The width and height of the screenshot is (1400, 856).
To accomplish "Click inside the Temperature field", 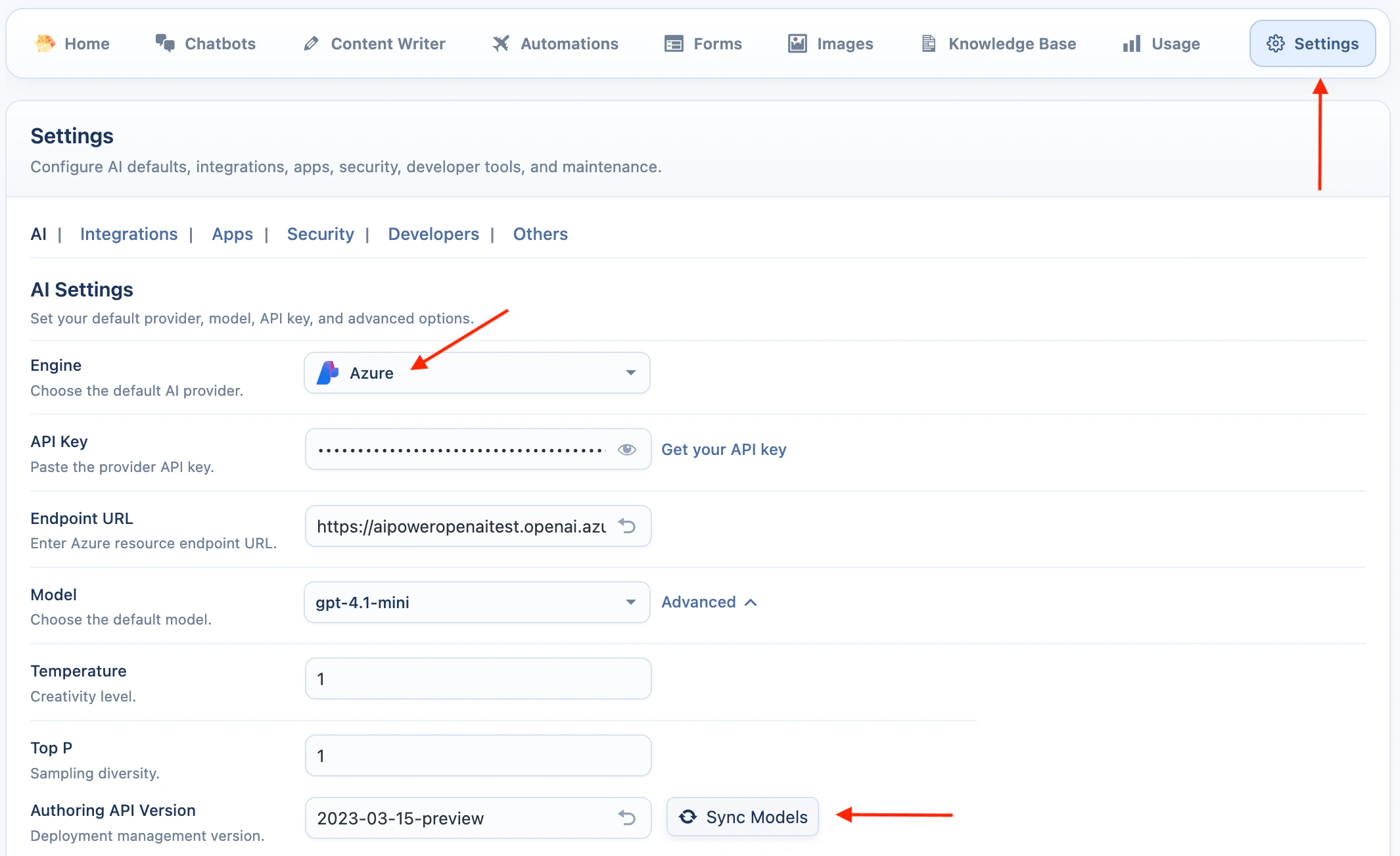I will point(478,678).
